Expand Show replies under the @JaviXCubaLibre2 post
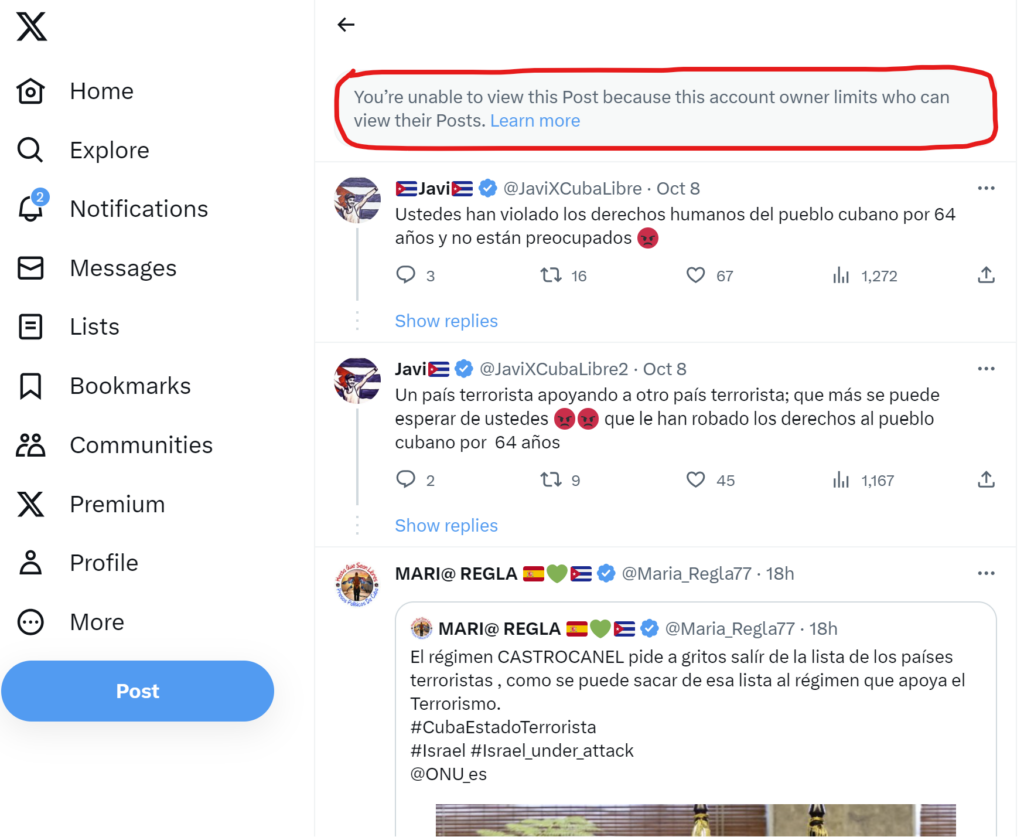This screenshot has height=837, width=1024. click(x=446, y=525)
